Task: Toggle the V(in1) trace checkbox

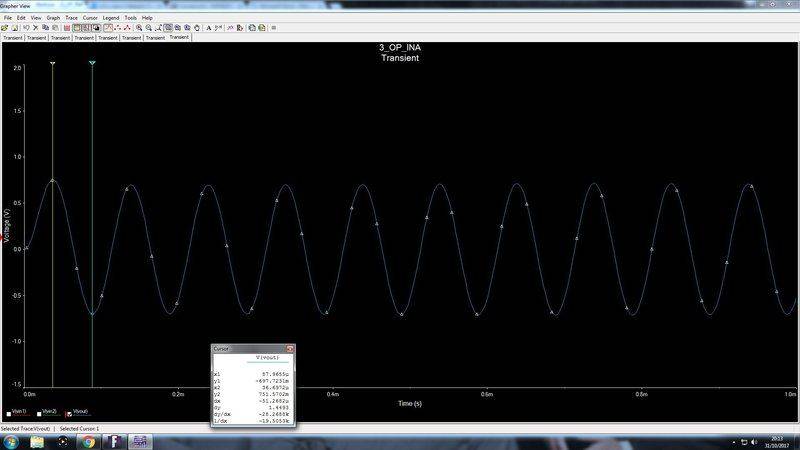Action: [8, 412]
